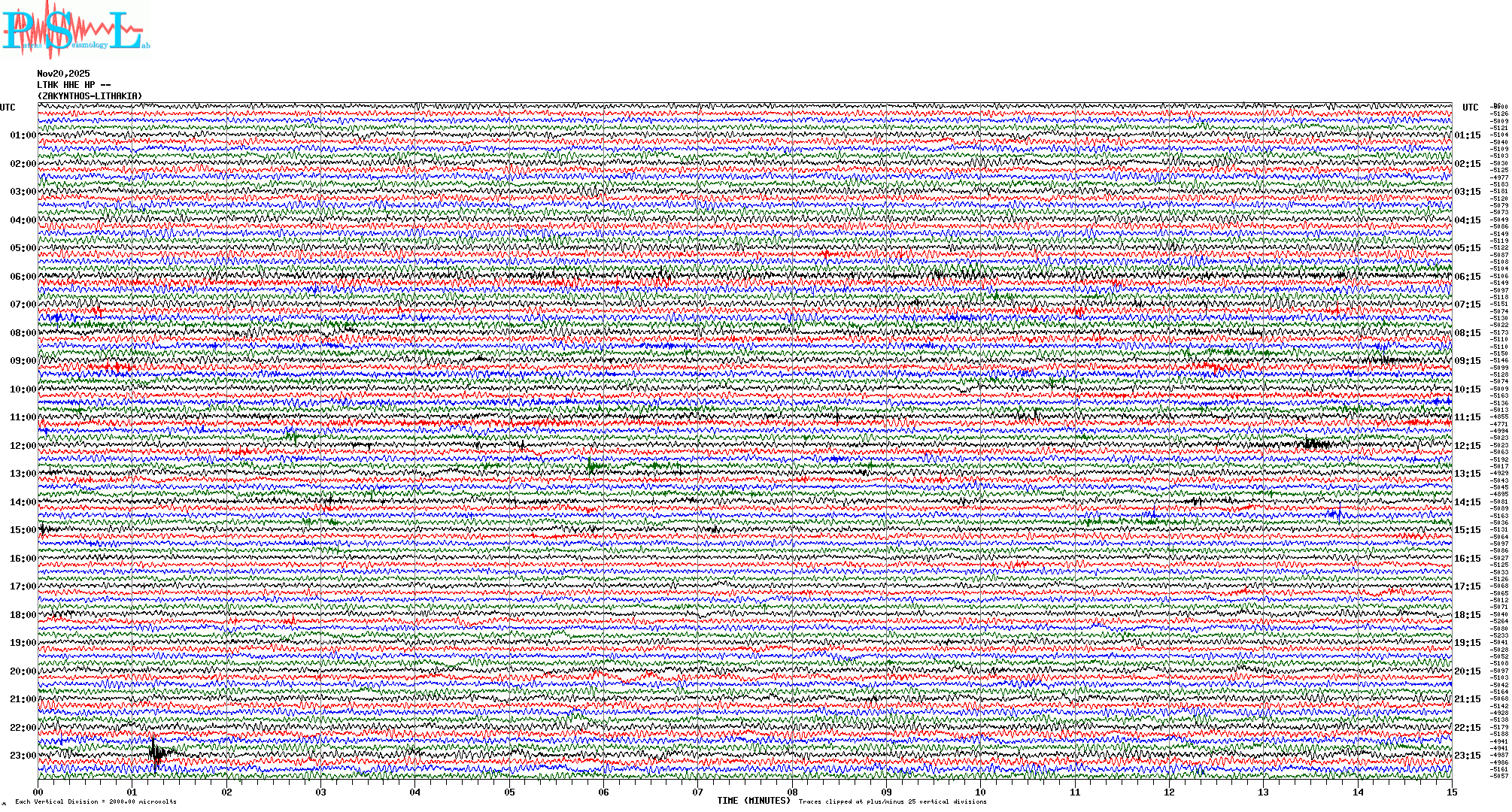The height and width of the screenshot is (812, 1512).
Task: Click the 08 minute tick on bottom axis
Action: click(x=792, y=792)
